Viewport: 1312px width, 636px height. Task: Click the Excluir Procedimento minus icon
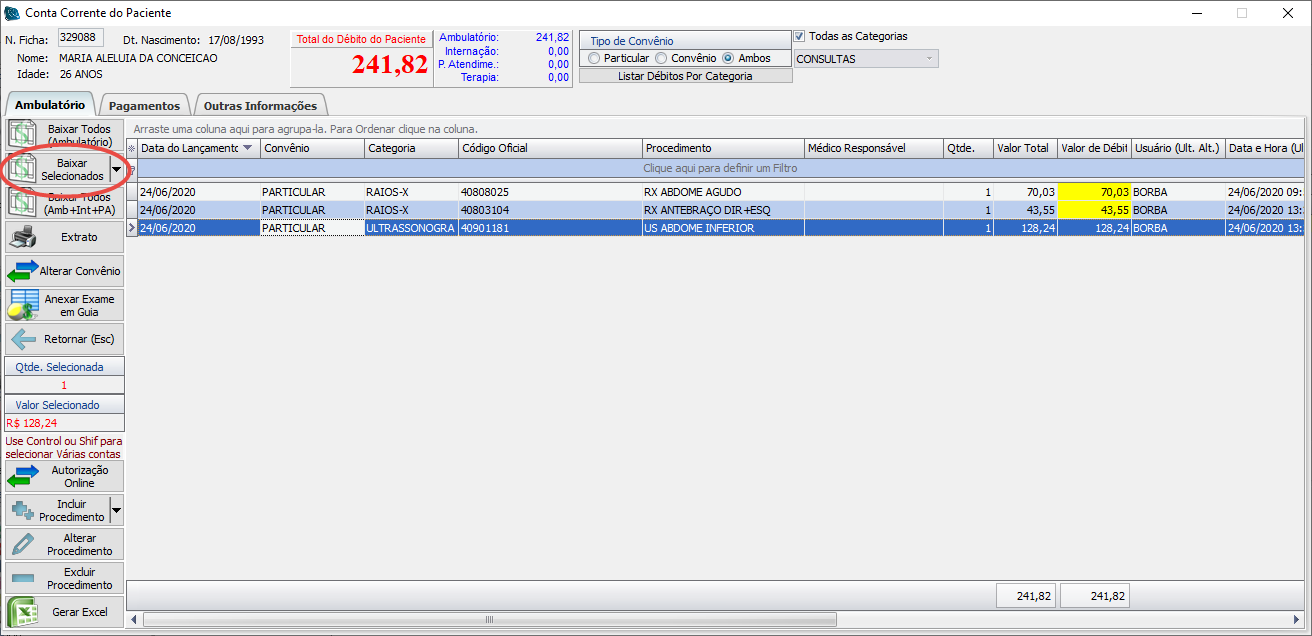[23, 578]
